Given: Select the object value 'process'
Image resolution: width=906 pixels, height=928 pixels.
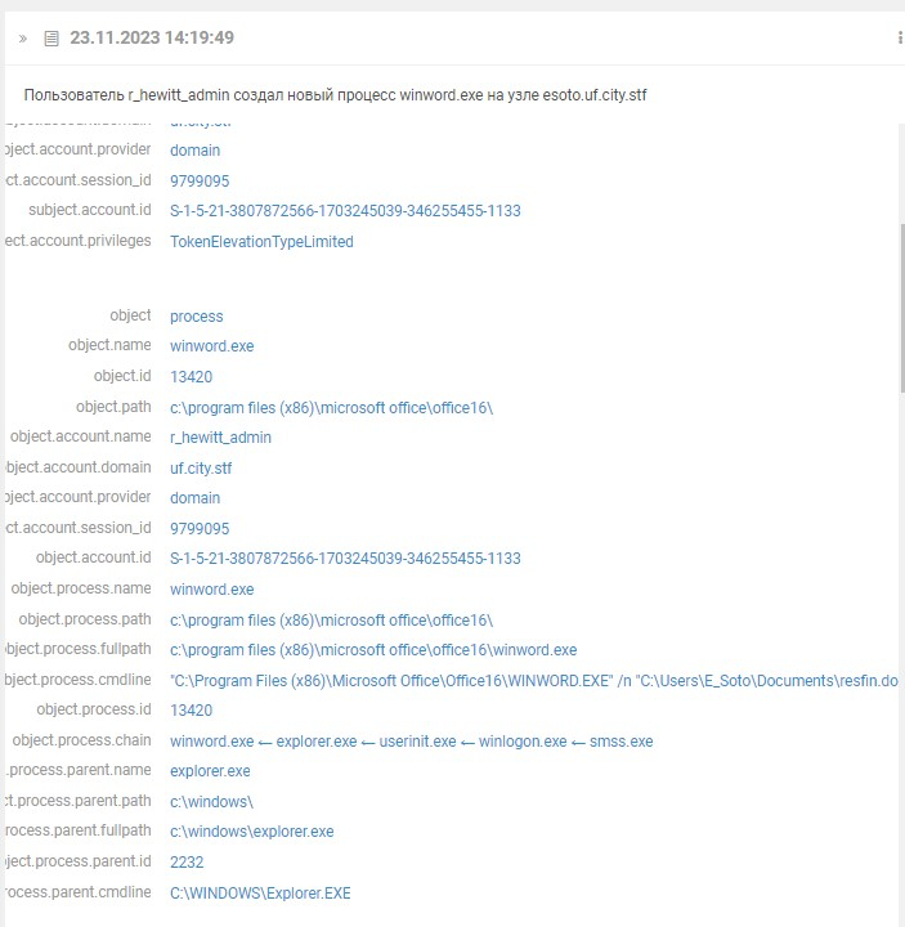Looking at the screenshot, I should pyautogui.click(x=196, y=316).
